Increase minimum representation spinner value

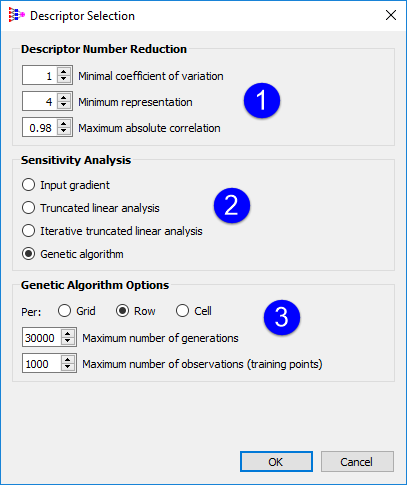click(64, 97)
